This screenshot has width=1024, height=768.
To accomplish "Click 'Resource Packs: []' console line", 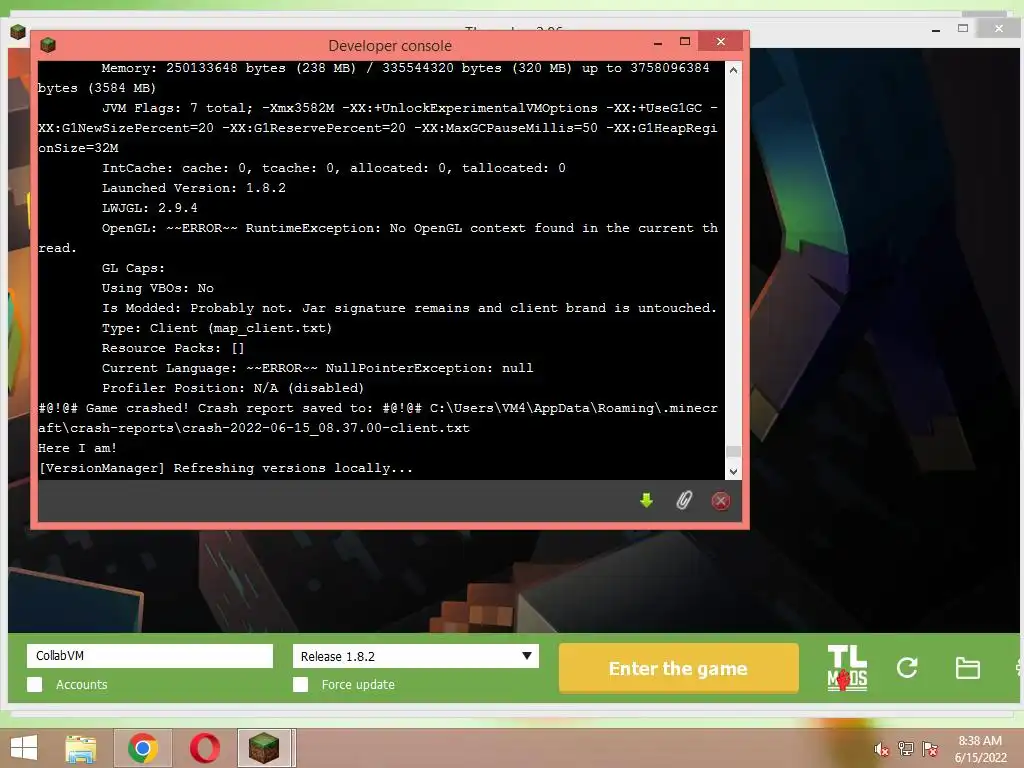I will (x=173, y=348).
